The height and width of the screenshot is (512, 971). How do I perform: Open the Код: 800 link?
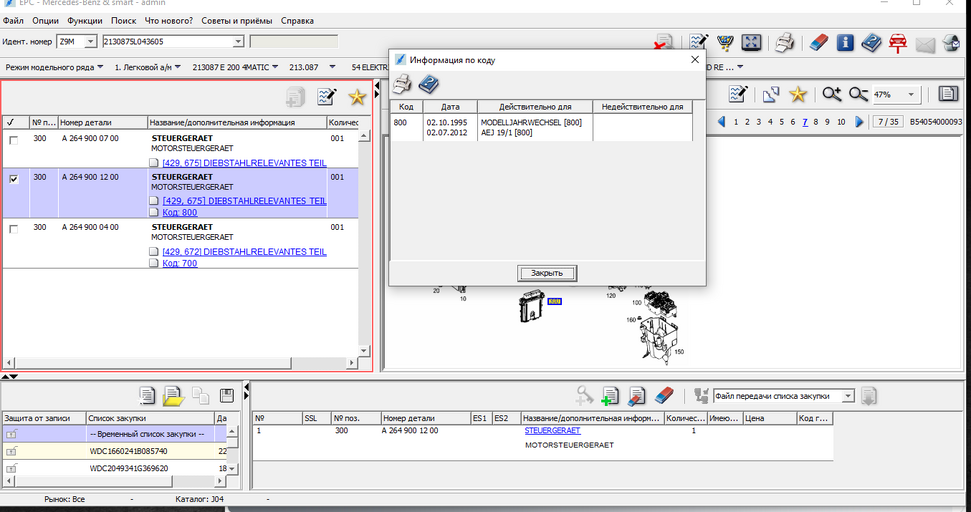pyautogui.click(x=180, y=212)
